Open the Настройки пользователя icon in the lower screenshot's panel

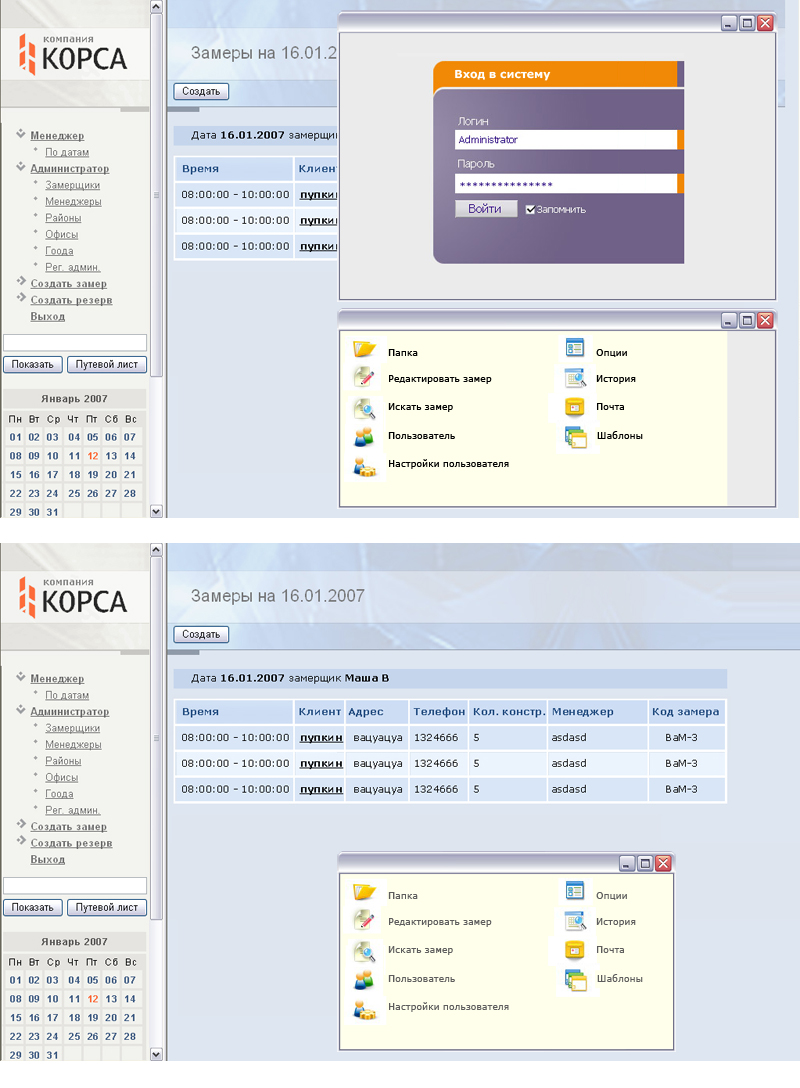(364, 1010)
